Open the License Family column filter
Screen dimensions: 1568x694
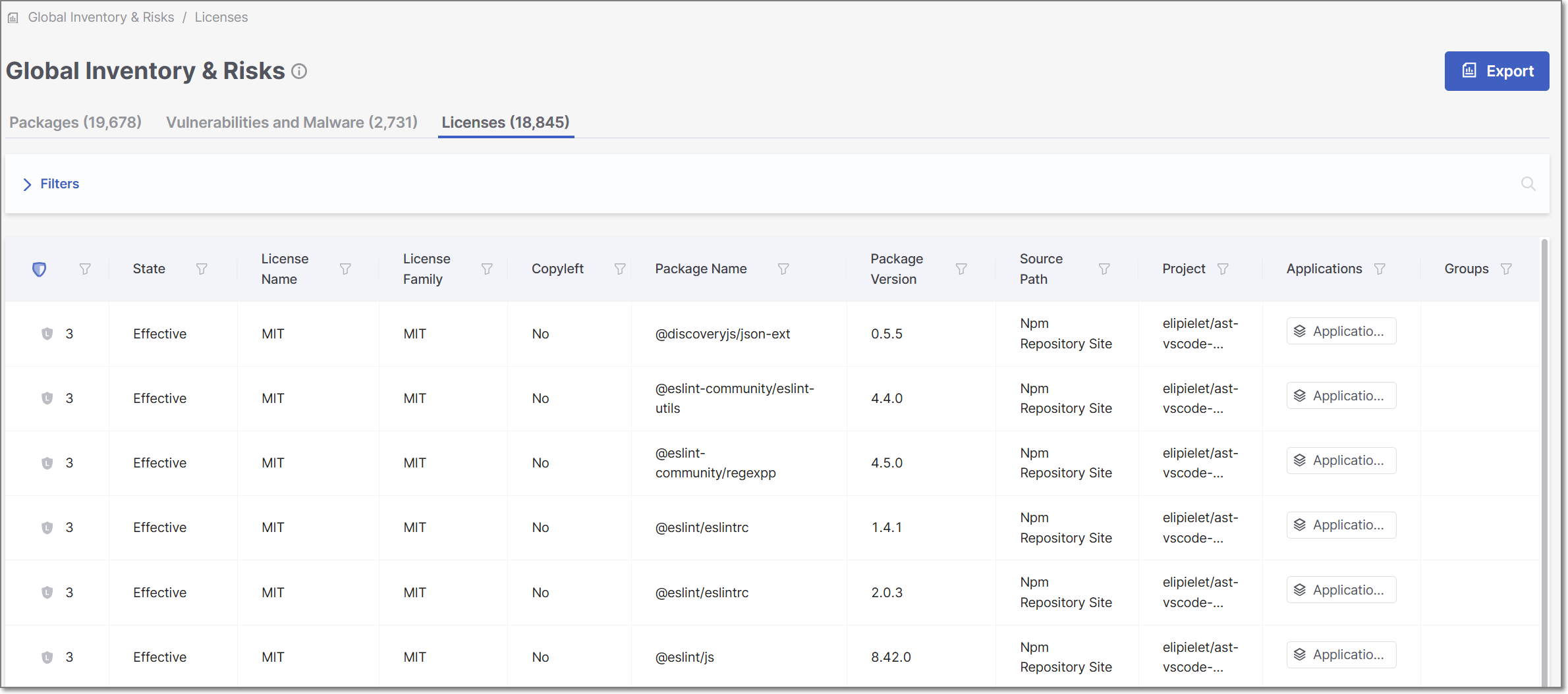pyautogui.click(x=487, y=269)
